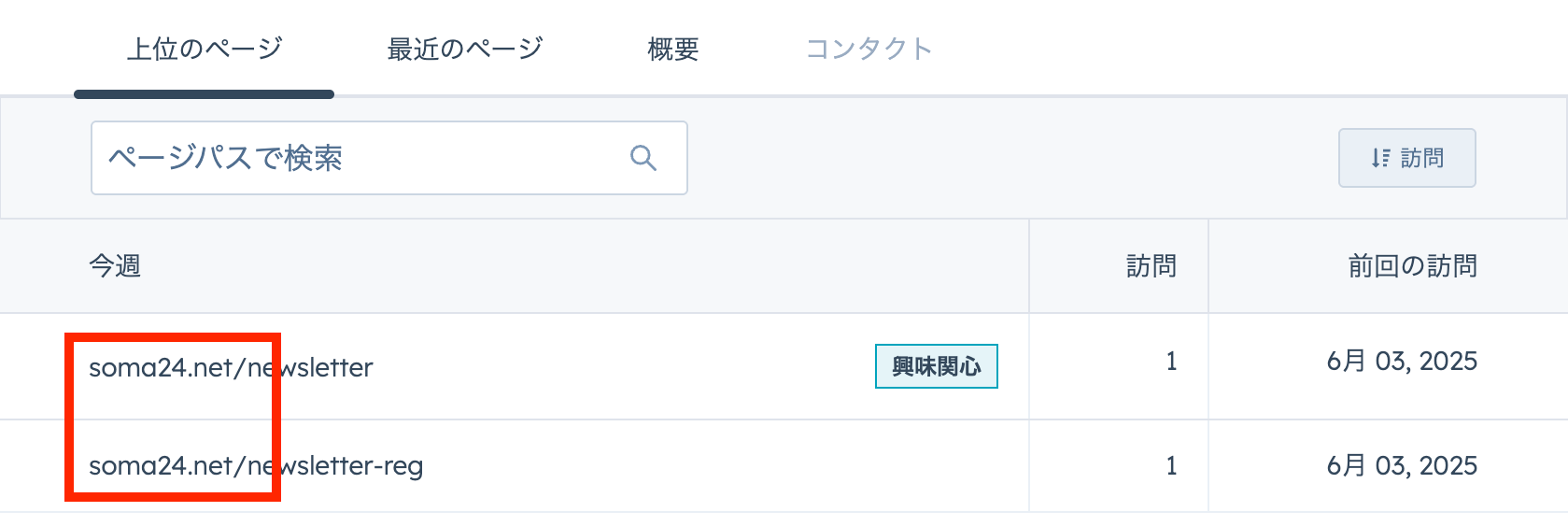This screenshot has width=1568, height=526.
Task: Click last visit date for newsletter-reg row
Action: [1402, 466]
